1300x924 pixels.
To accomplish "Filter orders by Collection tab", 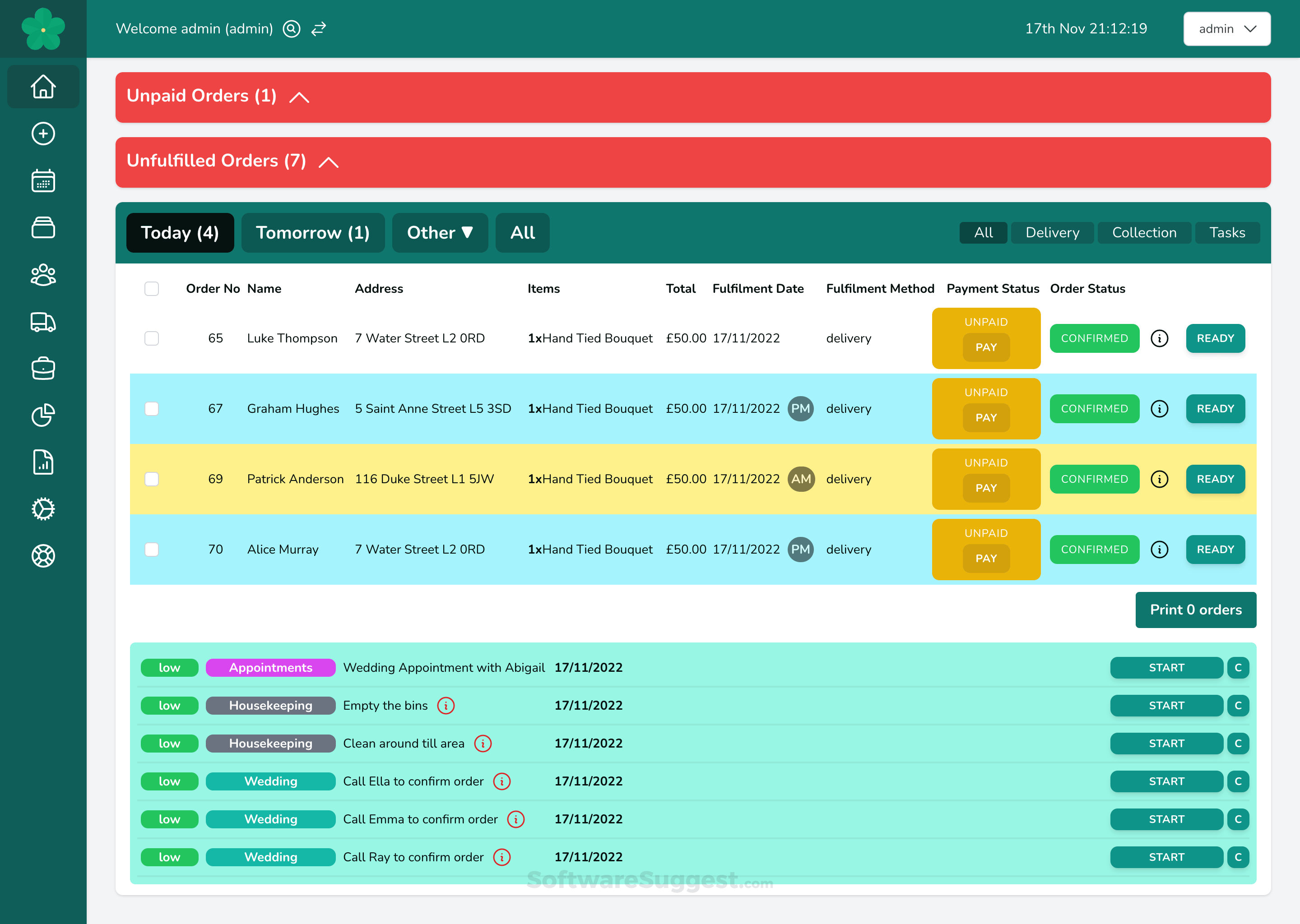I will coord(1143,233).
